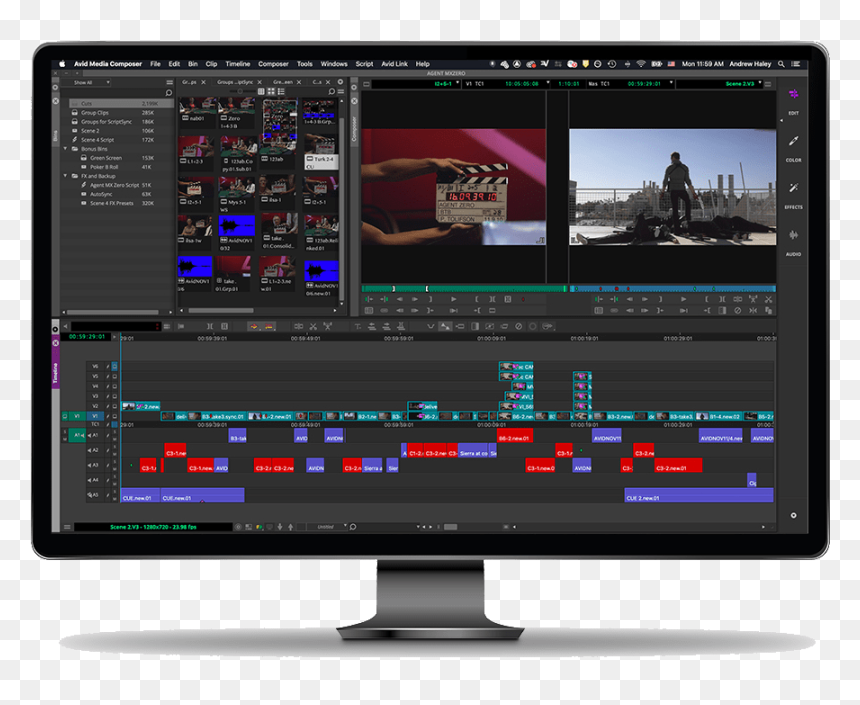Open macOS Spotlight search

coord(781,64)
